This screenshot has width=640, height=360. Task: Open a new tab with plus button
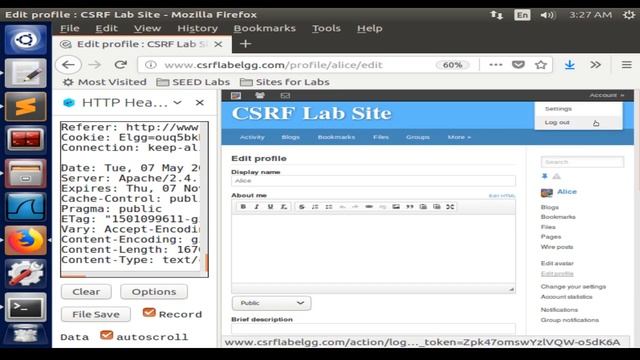pyautogui.click(x=245, y=44)
